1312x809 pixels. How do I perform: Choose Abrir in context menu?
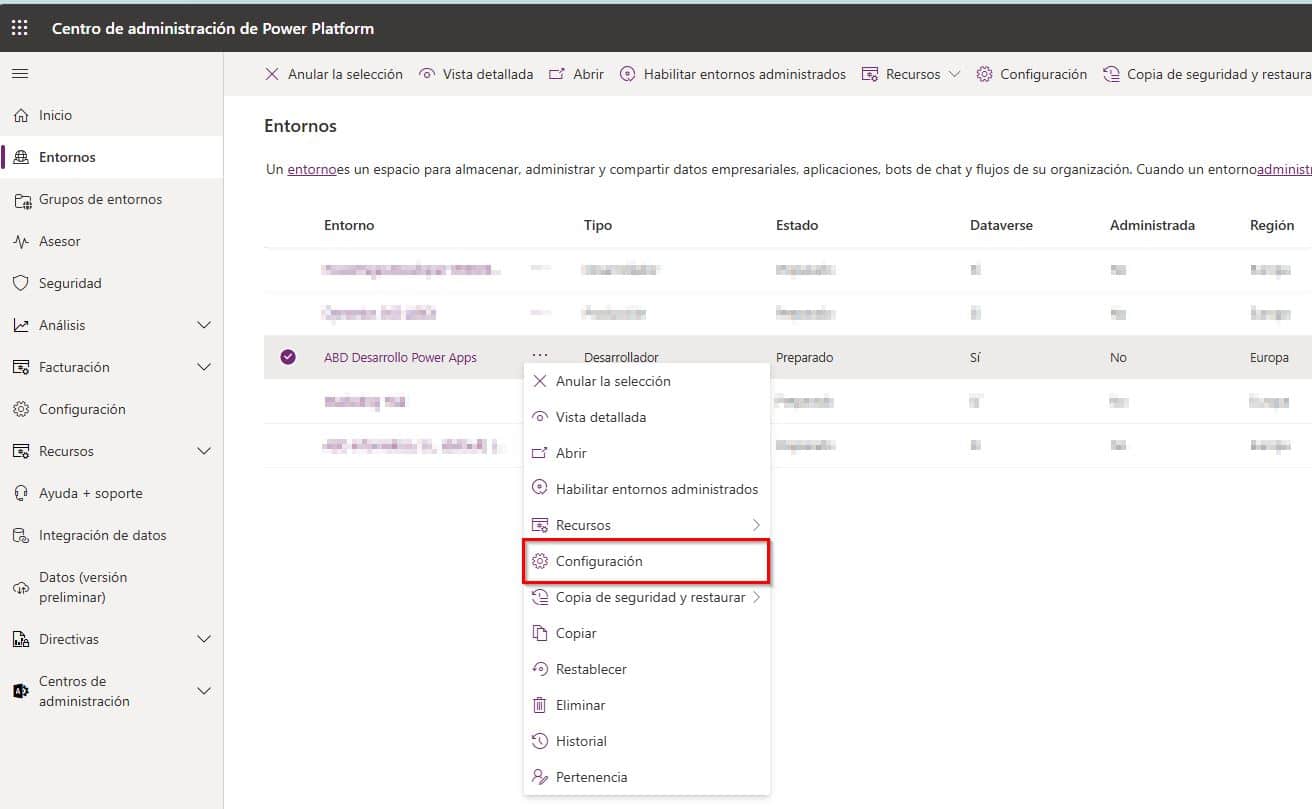[647, 453]
